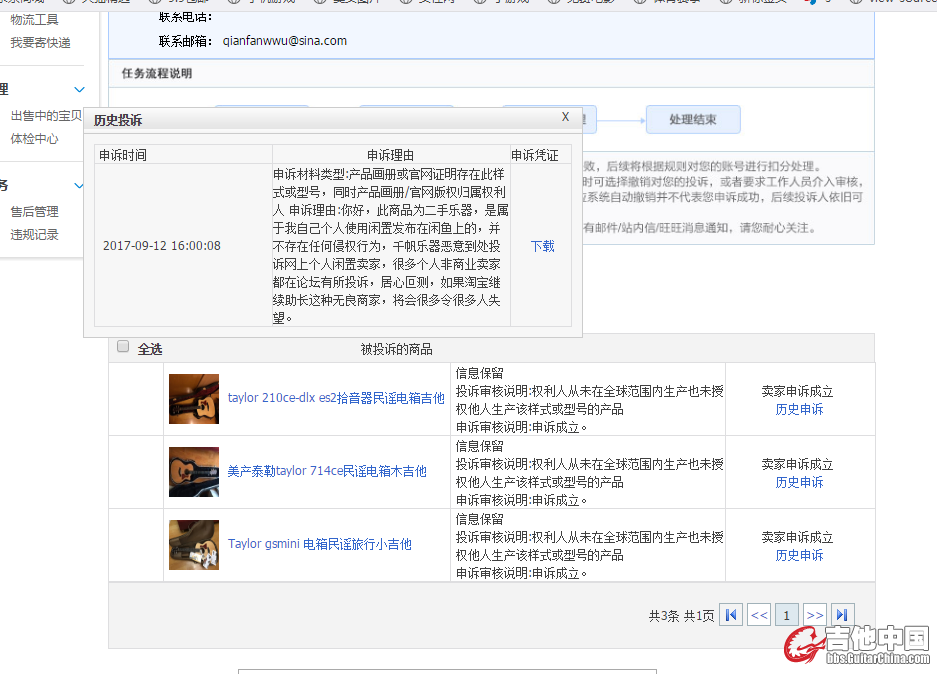Viewport: 937px width, 674px height.
Task: Open 我要寄快递 in sidebar
Action: coord(41,43)
